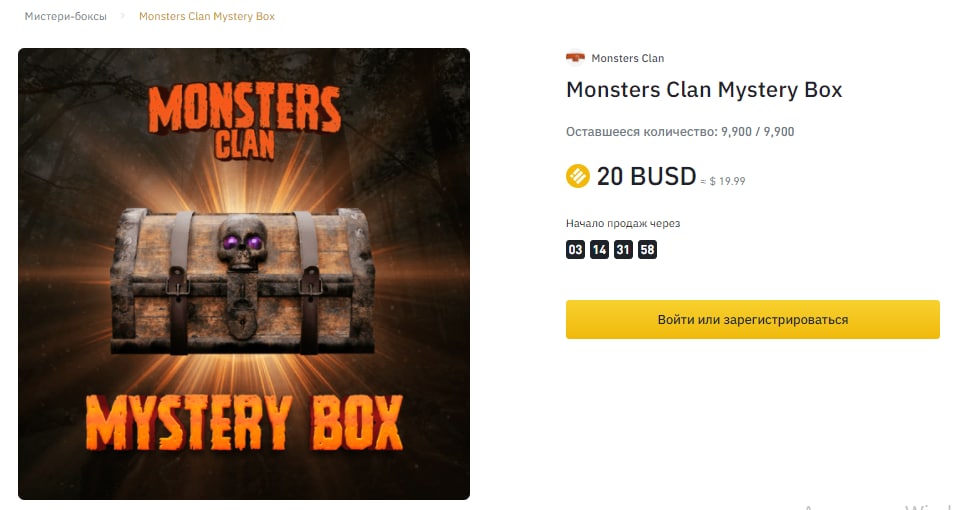Click the Оставшееся количество 9,900 / 9,900 text
The width and height of the screenshot is (953, 510).
click(680, 131)
